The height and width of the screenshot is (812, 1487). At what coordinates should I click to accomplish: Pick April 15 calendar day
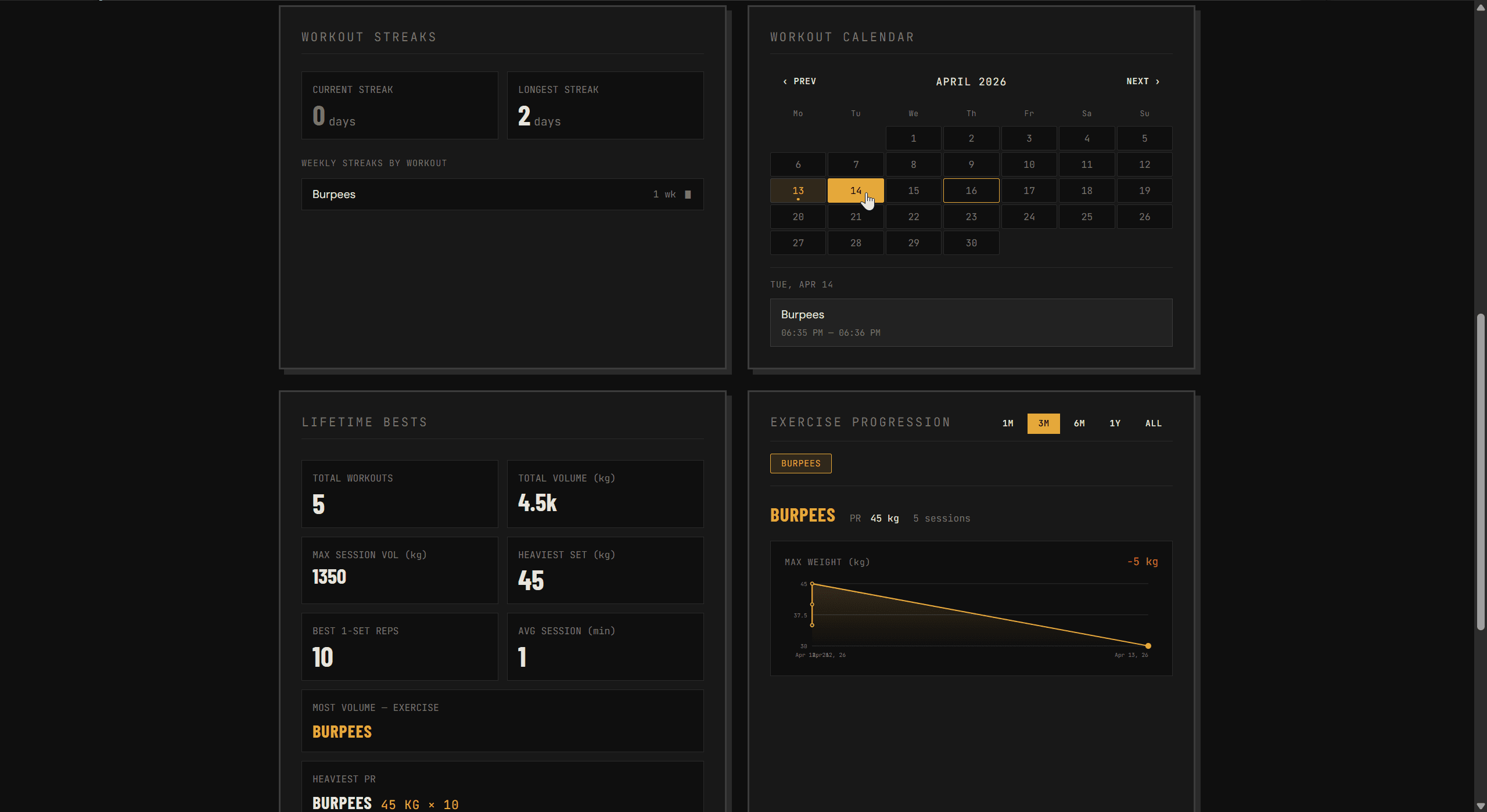914,191
